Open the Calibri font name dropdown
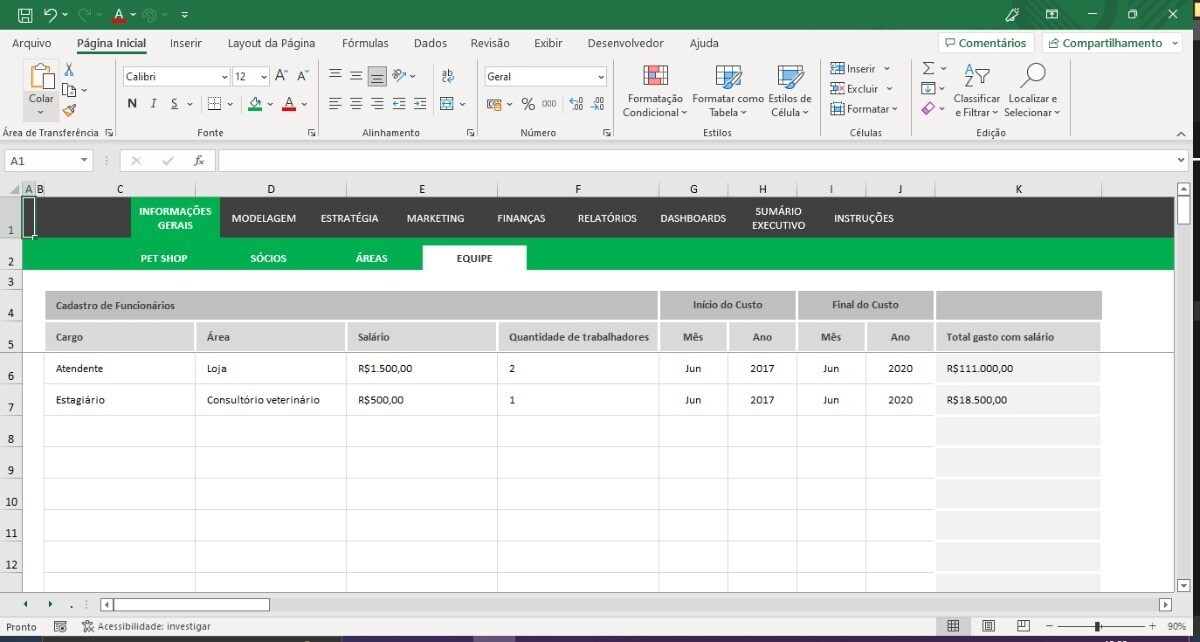 (x=224, y=77)
